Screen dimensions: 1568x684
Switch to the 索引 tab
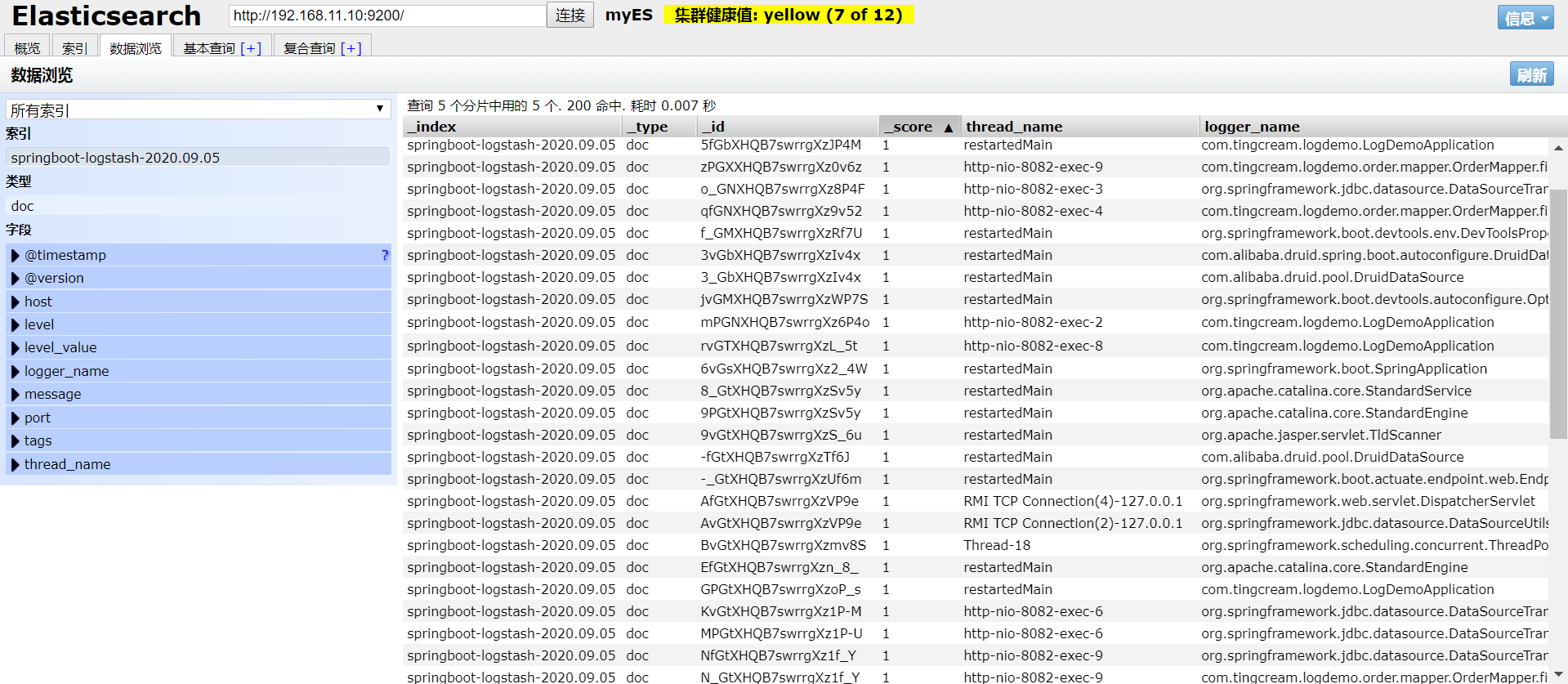[74, 48]
